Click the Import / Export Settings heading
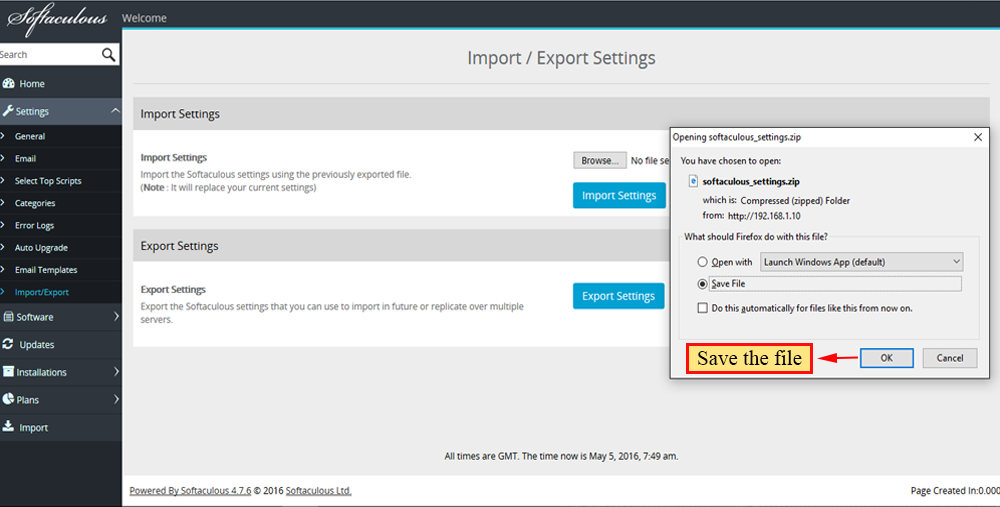 point(561,58)
